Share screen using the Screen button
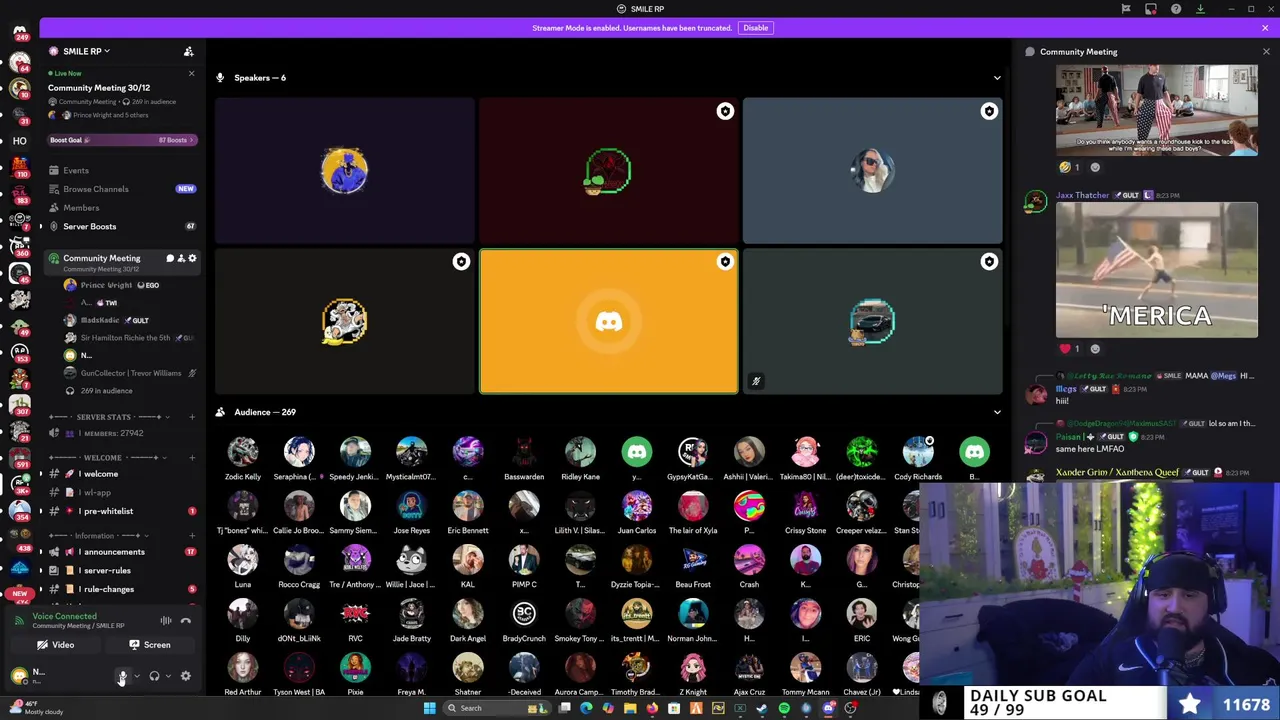 150,645
